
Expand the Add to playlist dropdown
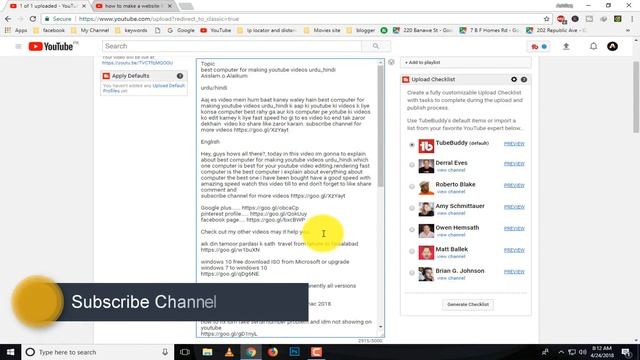pos(466,62)
